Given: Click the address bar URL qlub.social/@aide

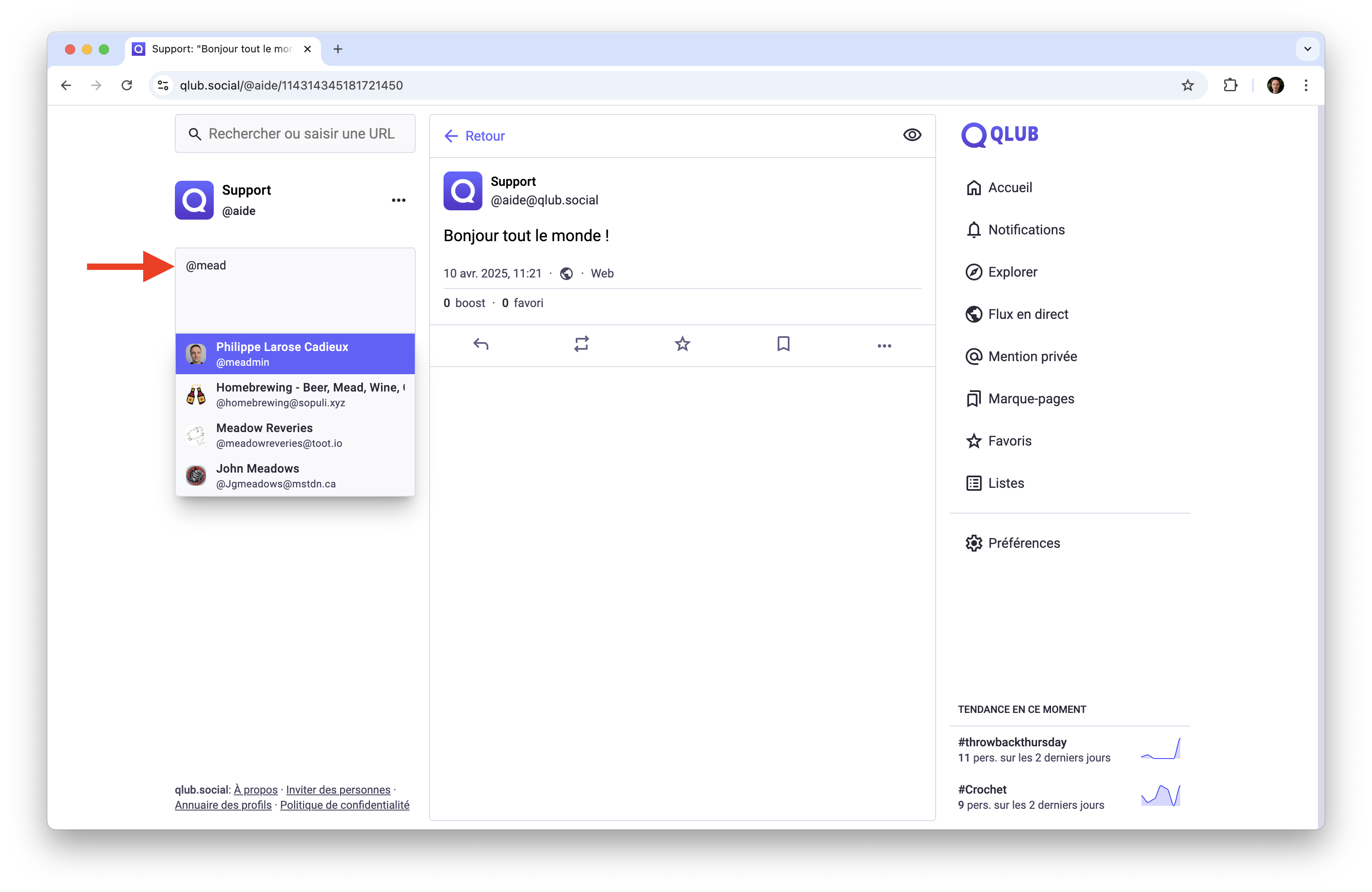Looking at the screenshot, I should pyautogui.click(x=291, y=85).
